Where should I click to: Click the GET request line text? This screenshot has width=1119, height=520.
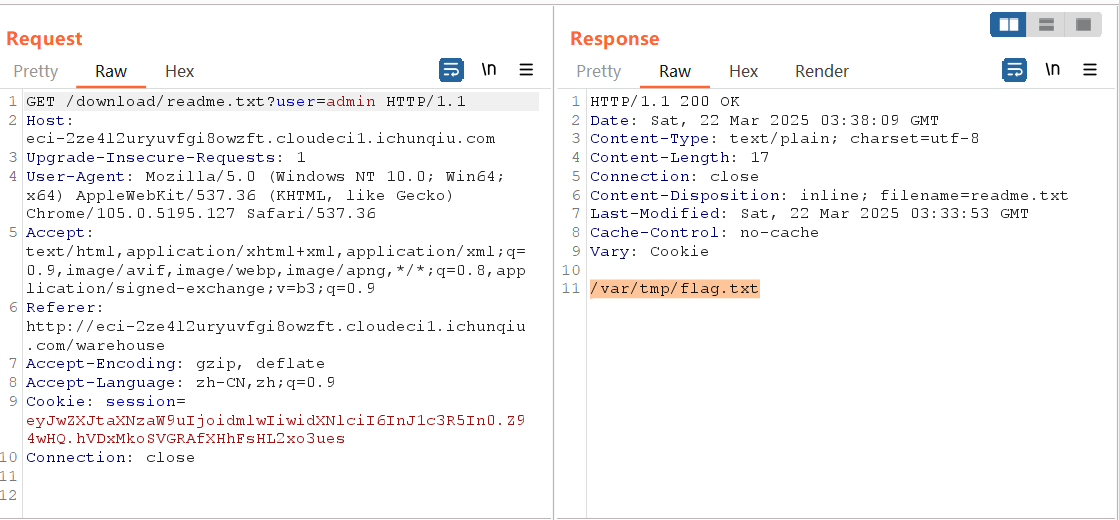click(x=245, y=101)
